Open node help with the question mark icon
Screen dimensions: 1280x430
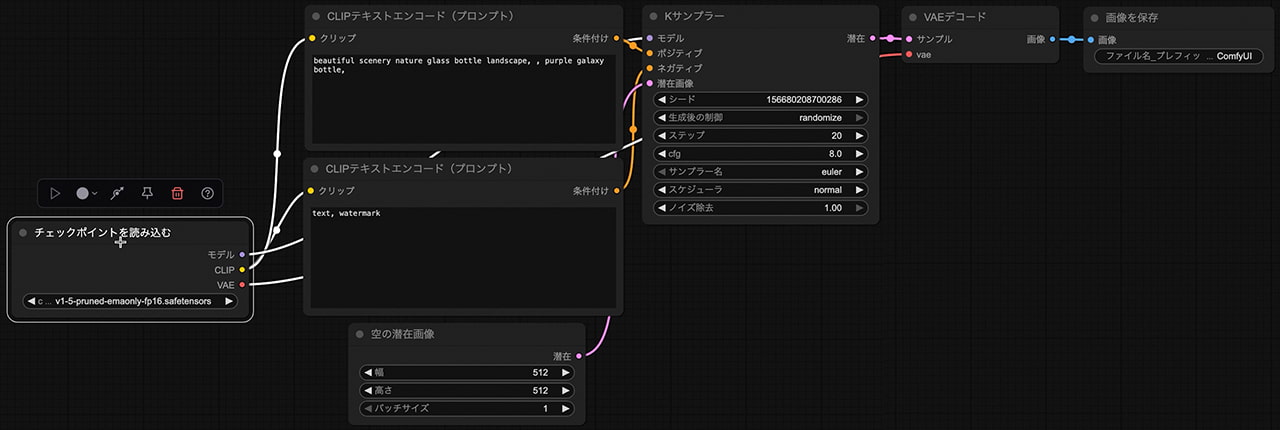[x=207, y=193]
